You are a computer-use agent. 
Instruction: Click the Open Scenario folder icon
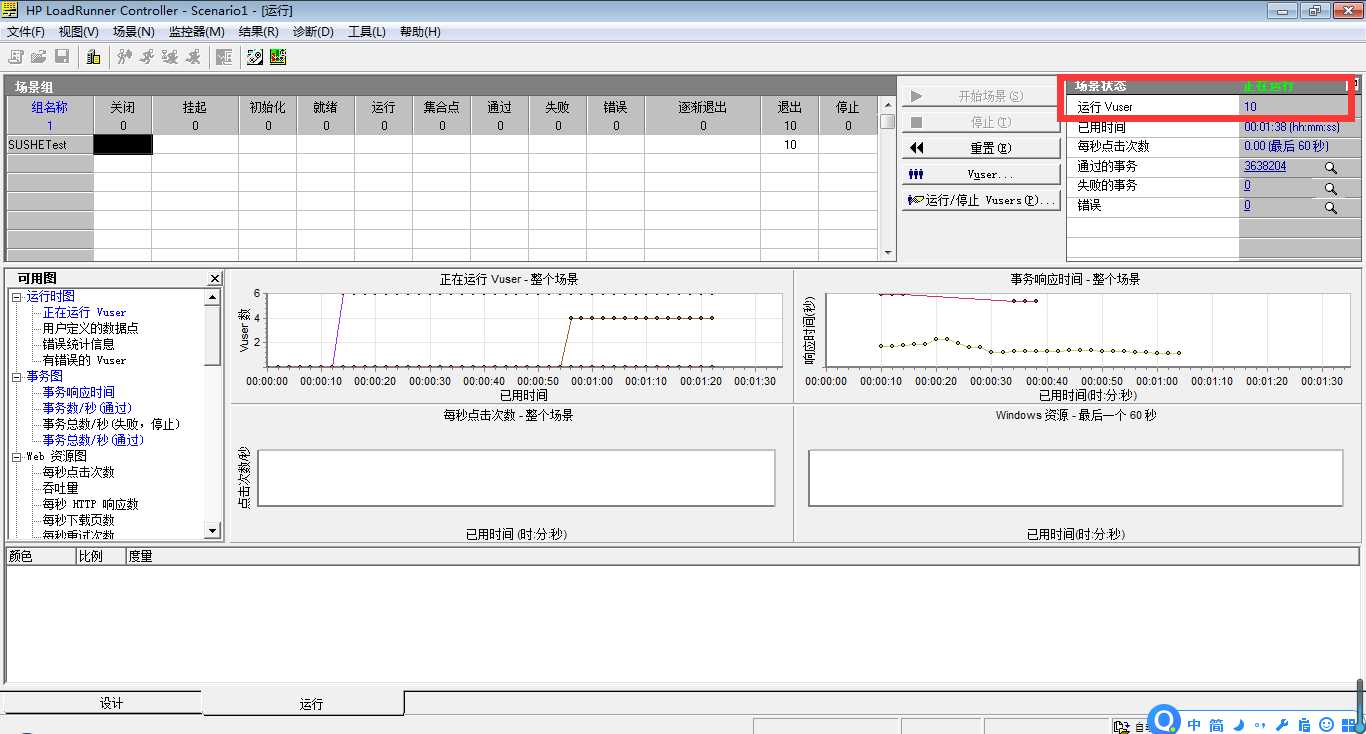tap(39, 57)
